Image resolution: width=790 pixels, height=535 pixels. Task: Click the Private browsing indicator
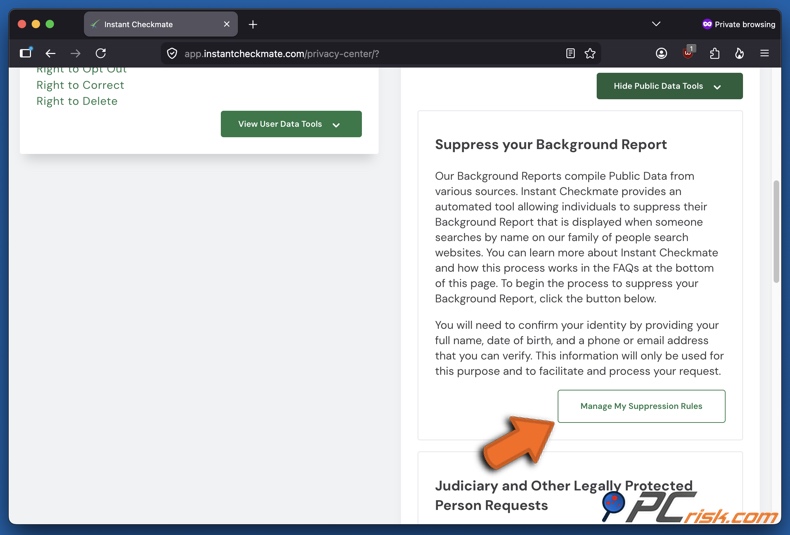tap(739, 24)
